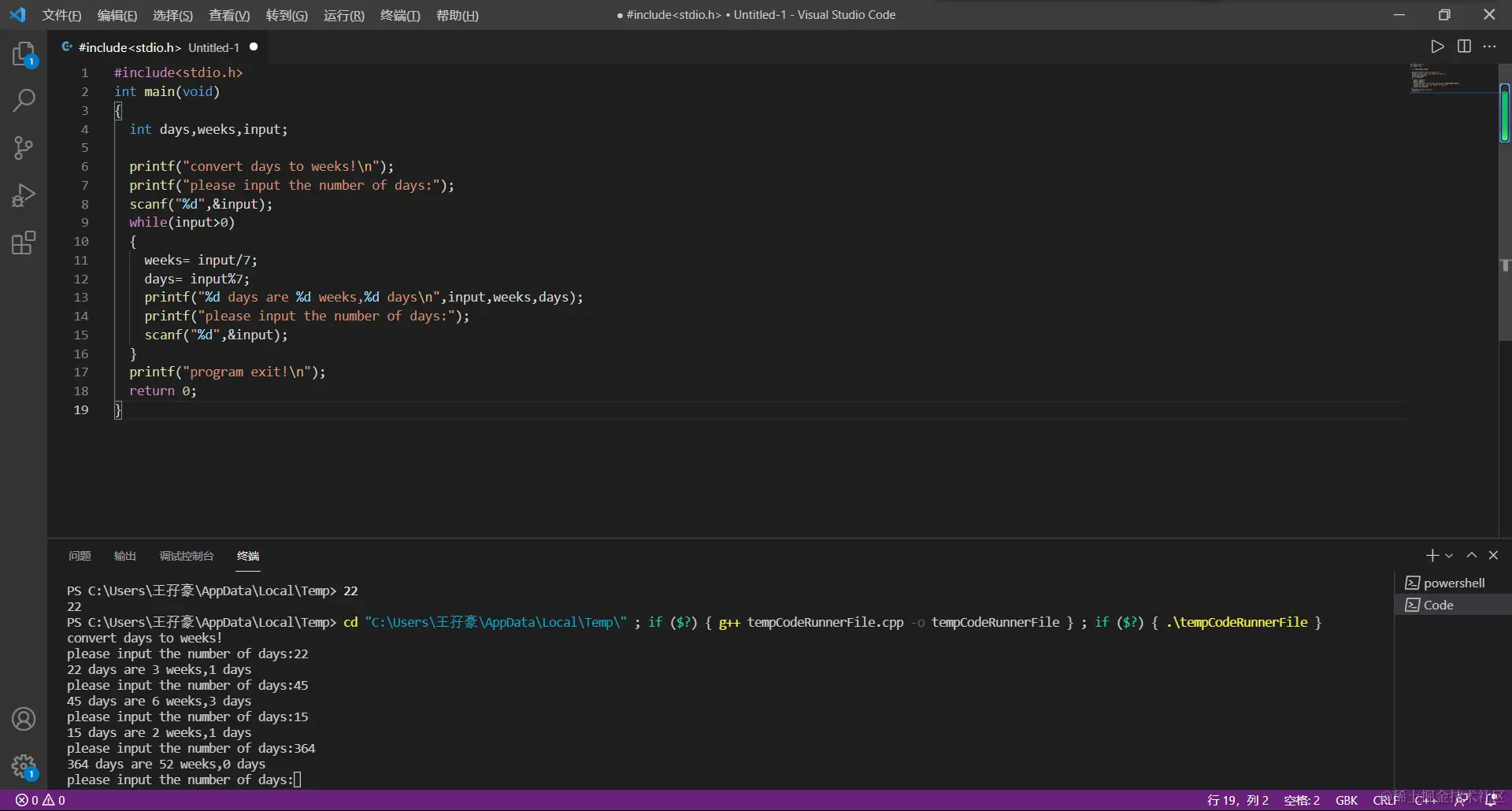The height and width of the screenshot is (811, 1512).
Task: Open the 终端(T) menu in menu bar
Action: (400, 15)
